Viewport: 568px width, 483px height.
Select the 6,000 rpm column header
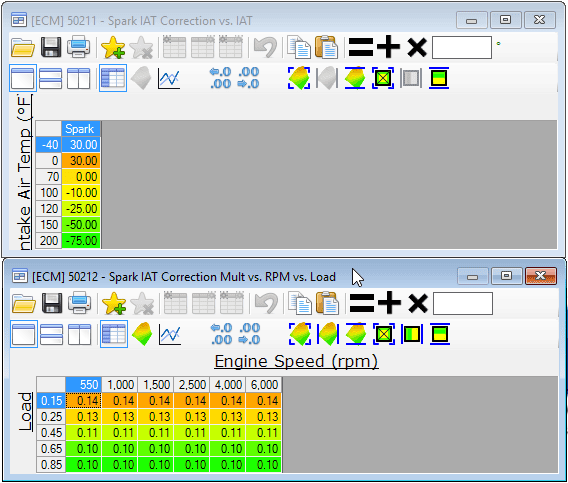coord(264,385)
